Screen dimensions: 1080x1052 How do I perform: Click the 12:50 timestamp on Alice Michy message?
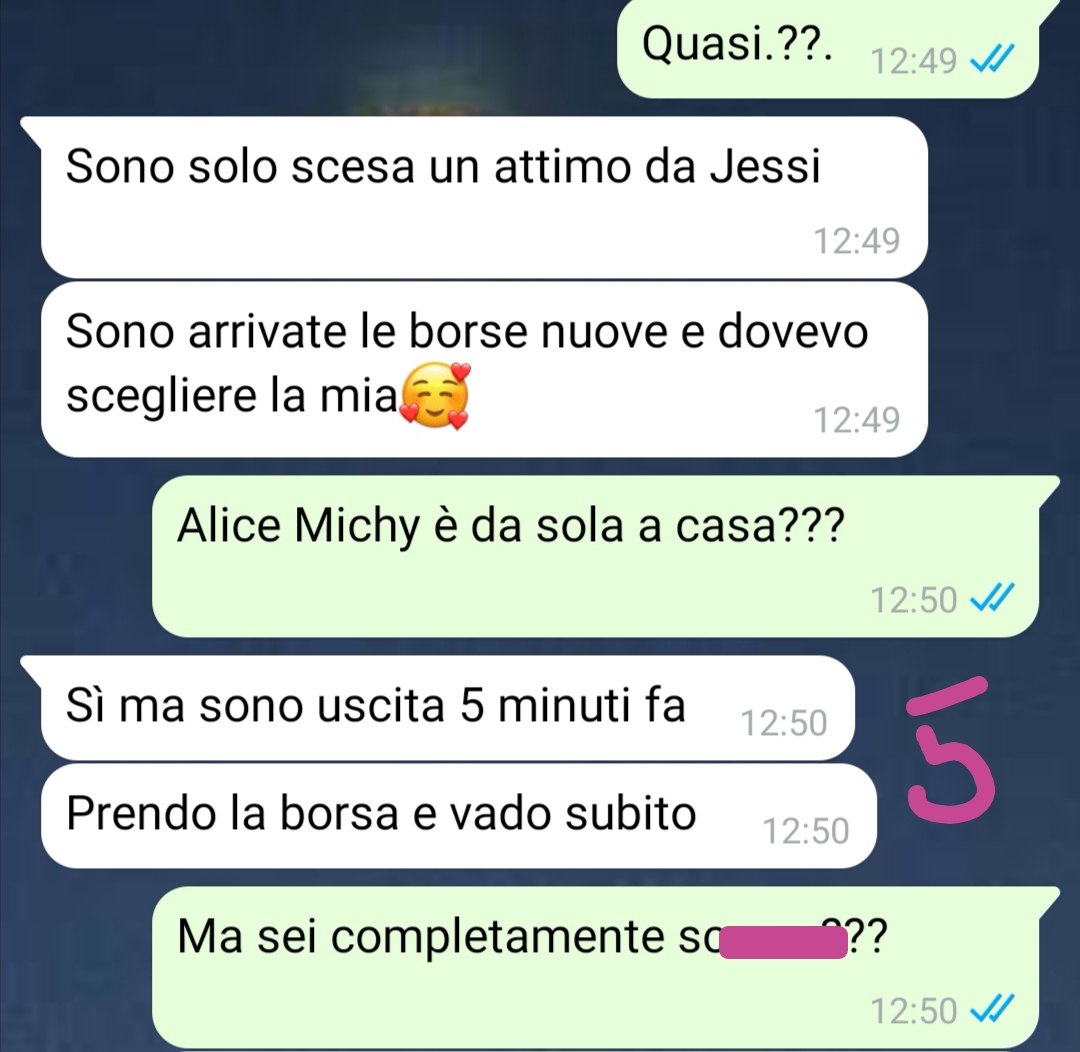click(x=913, y=599)
